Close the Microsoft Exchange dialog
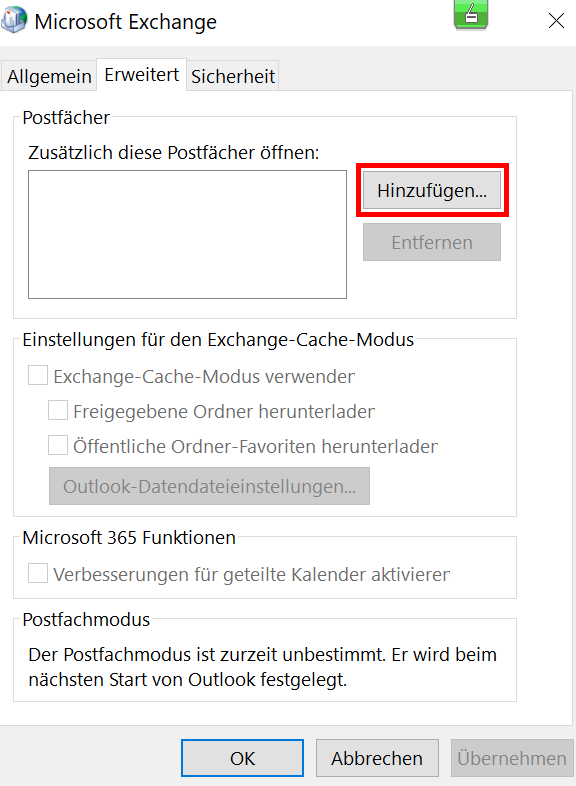This screenshot has height=786, width=576. click(x=556, y=21)
